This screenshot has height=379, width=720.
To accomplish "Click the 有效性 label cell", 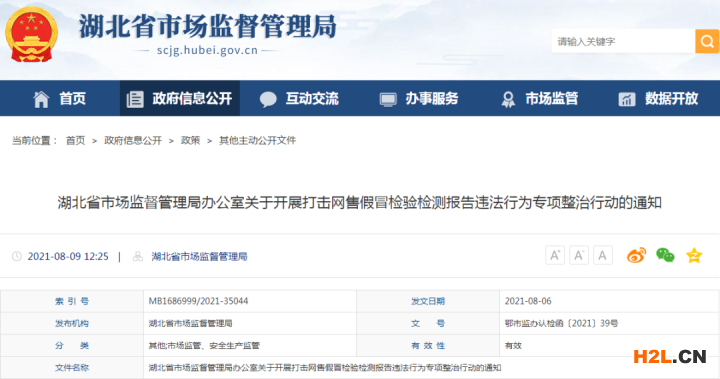I will [428, 345].
